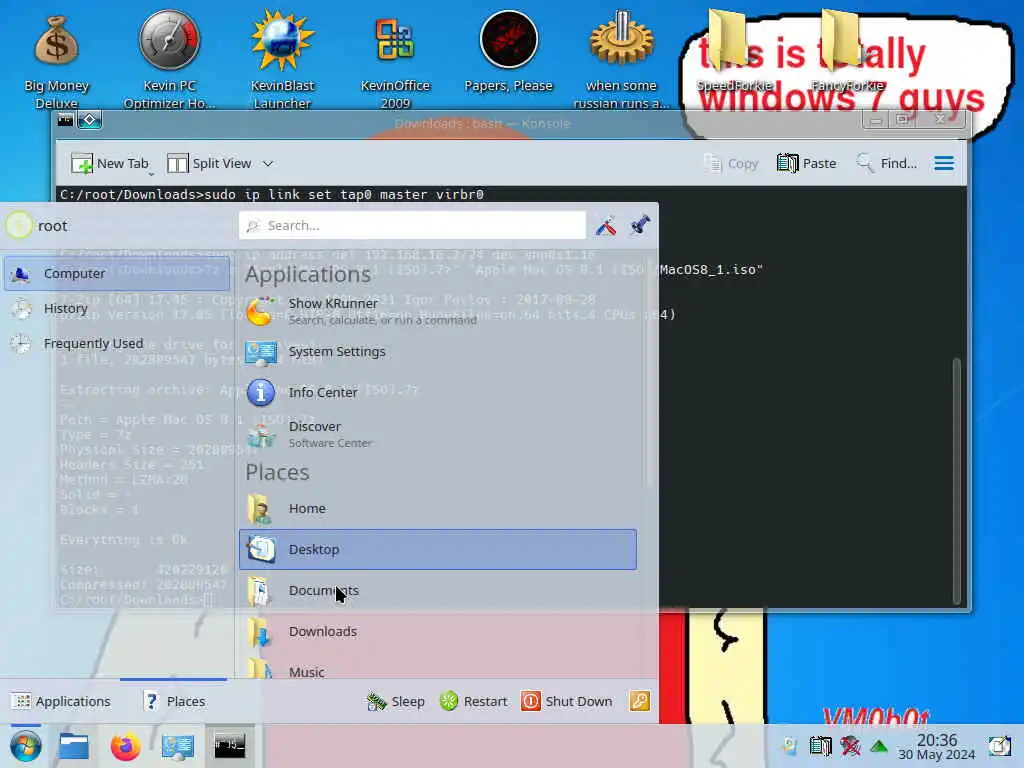Expand hidden tray icons arrow

coord(879,746)
